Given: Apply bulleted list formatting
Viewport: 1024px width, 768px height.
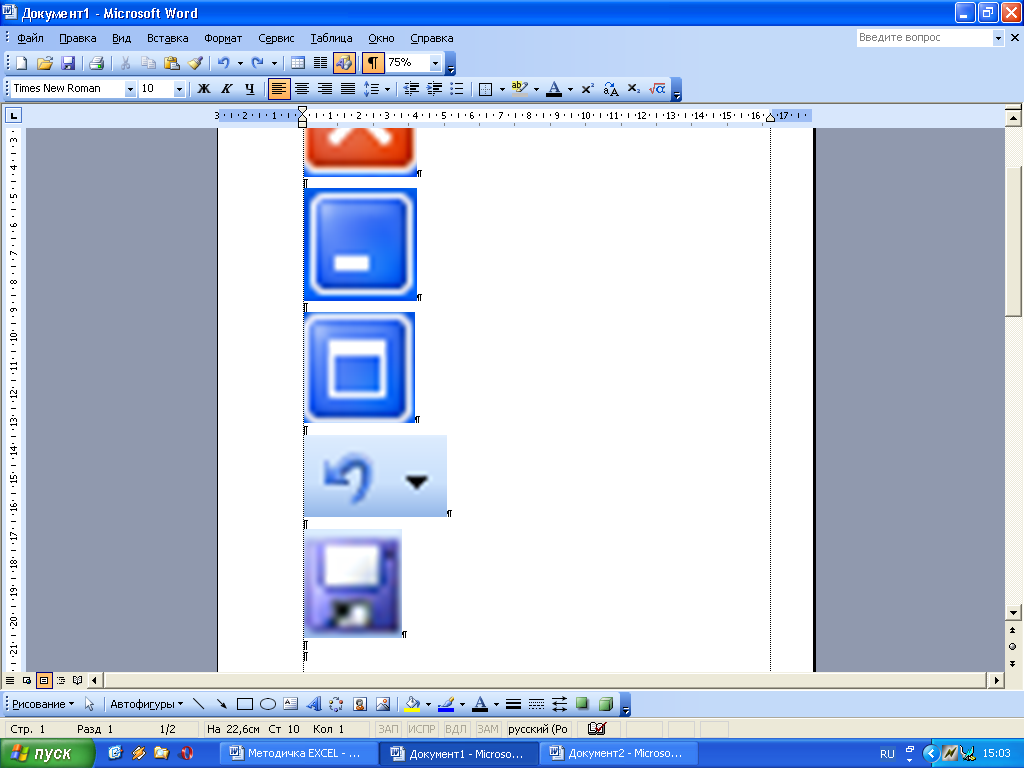Looking at the screenshot, I should 457,89.
